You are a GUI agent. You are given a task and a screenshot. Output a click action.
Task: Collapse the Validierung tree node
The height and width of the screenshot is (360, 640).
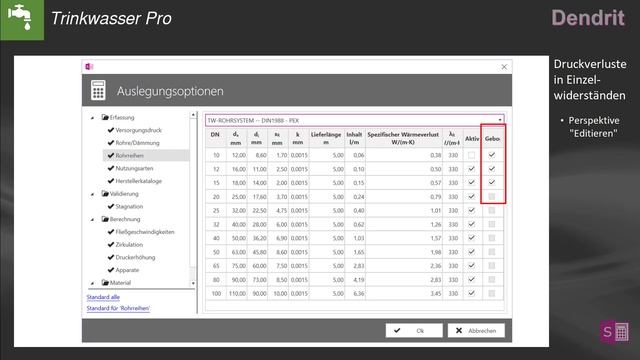(93, 194)
